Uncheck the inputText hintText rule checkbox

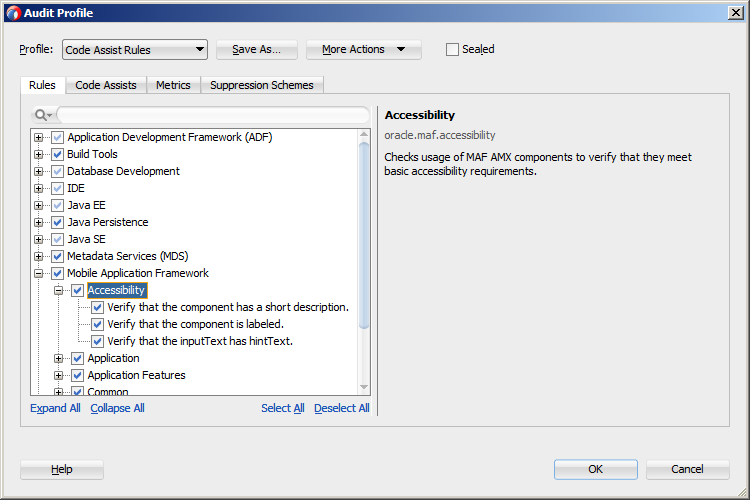(98, 341)
